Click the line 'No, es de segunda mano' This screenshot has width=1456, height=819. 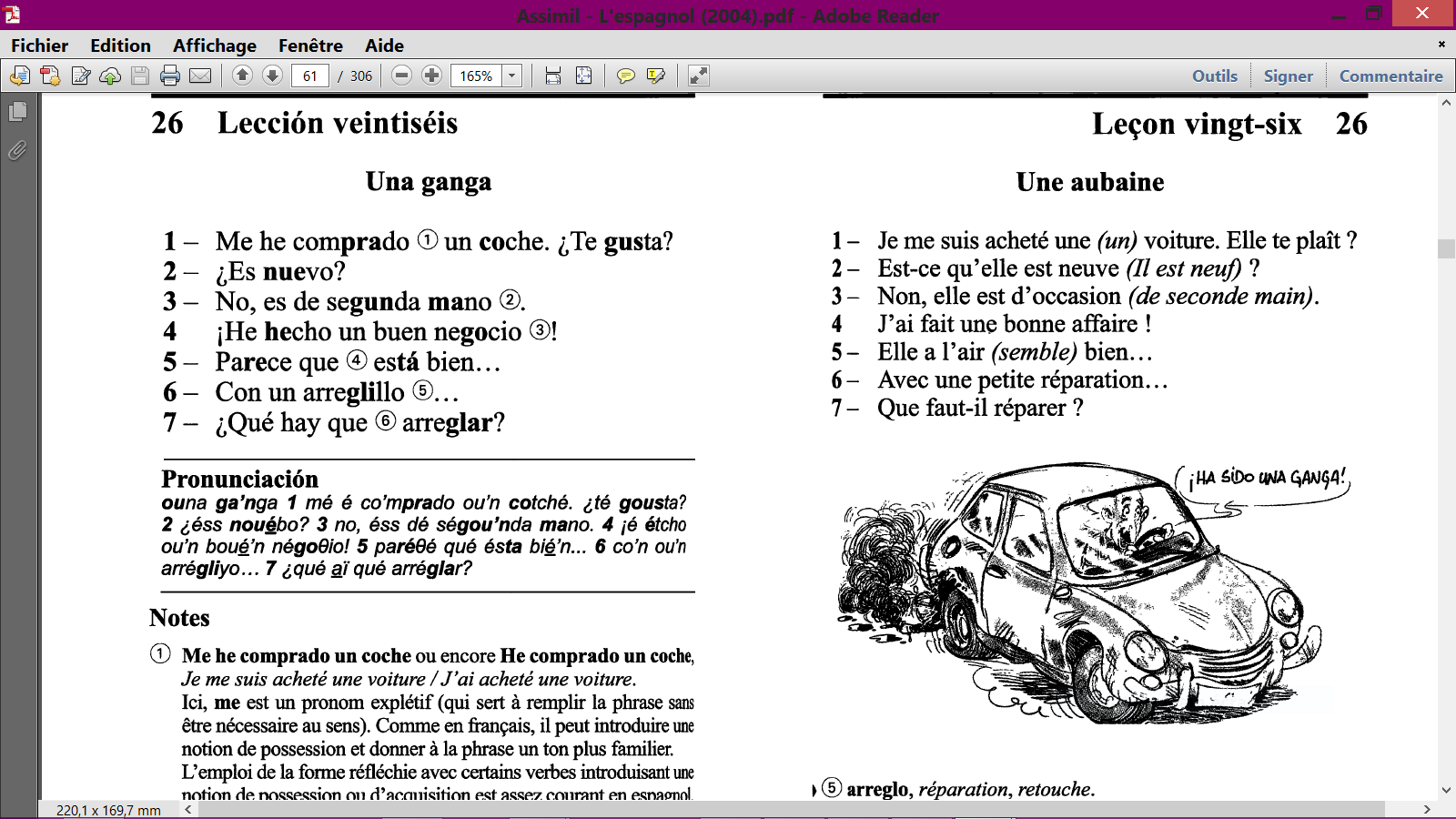353,301
